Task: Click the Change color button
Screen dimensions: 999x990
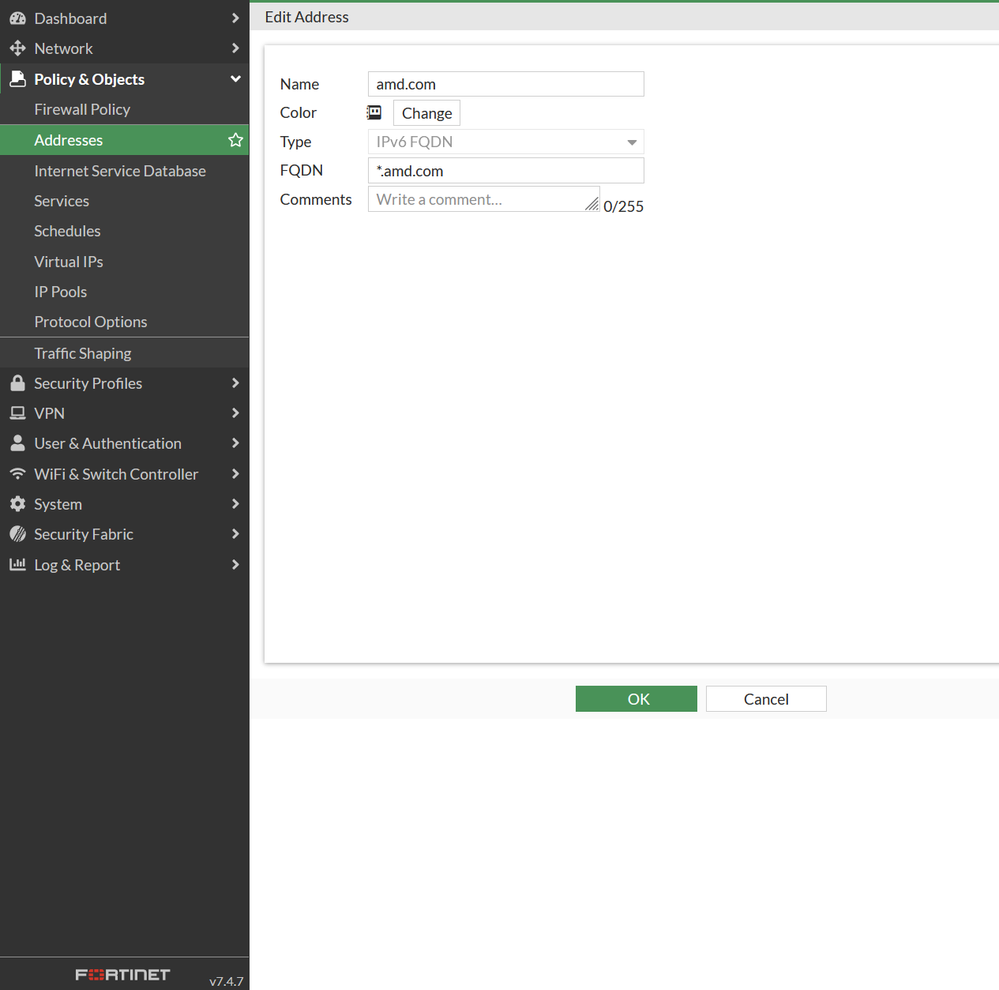Action: (x=426, y=113)
